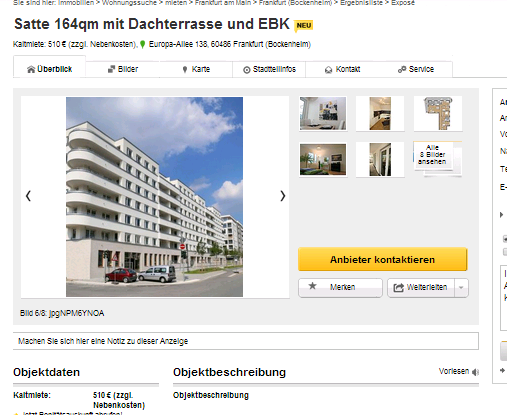Click the speaker icon next to Vorlesen
The height and width of the screenshot is (415, 507).
pos(476,372)
